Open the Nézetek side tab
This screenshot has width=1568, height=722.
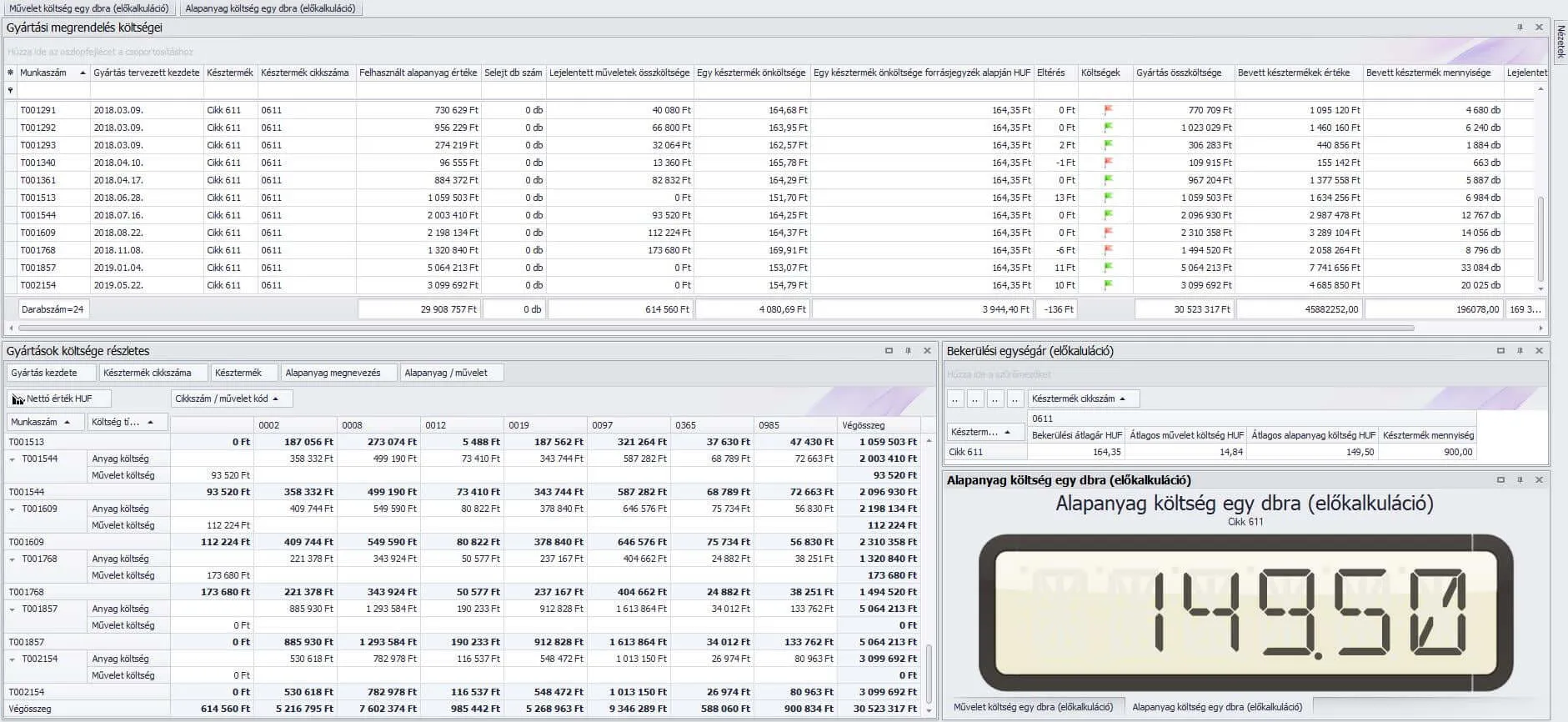(1560, 41)
